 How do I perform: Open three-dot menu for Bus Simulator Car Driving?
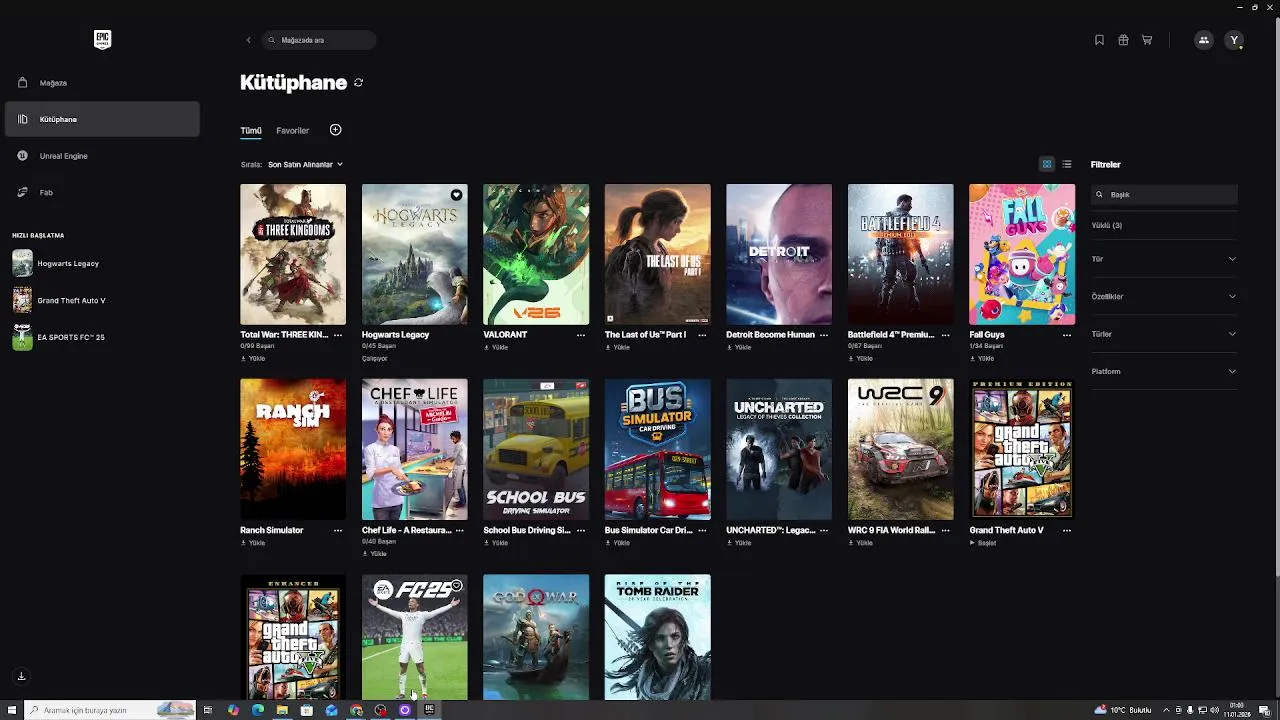(702, 530)
